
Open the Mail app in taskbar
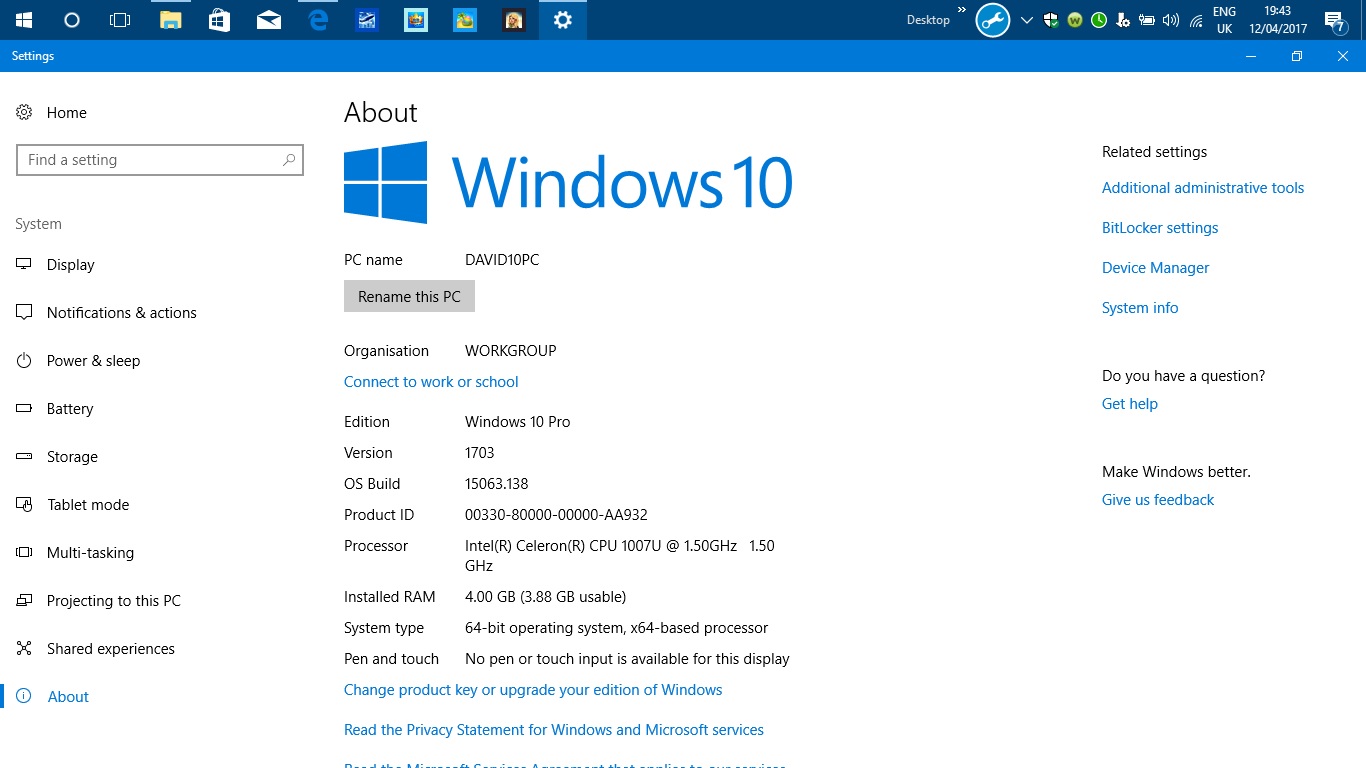point(269,20)
